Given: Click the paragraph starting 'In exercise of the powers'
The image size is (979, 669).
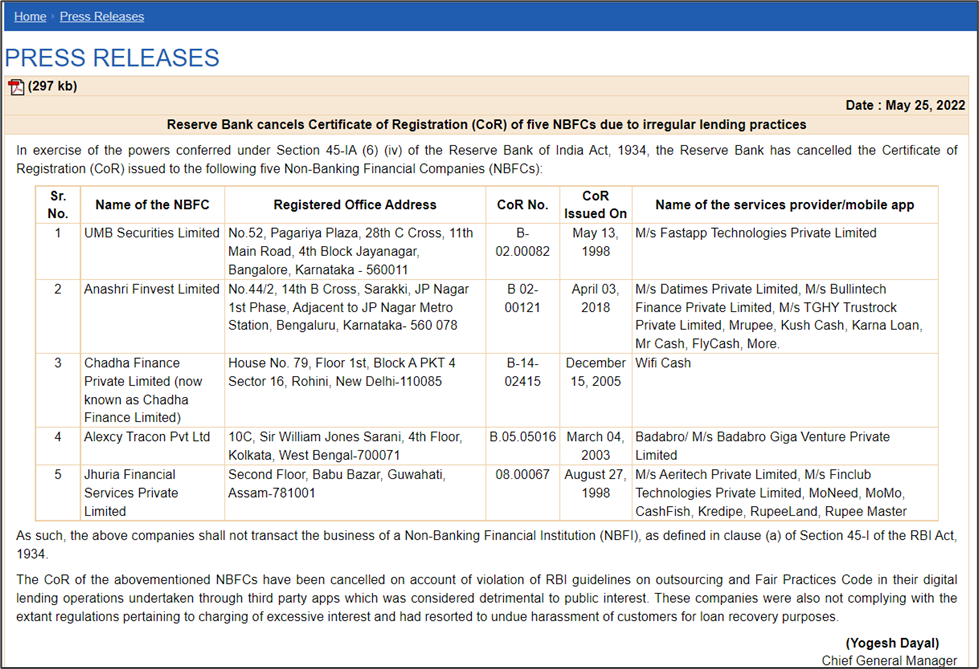Looking at the screenshot, I should (x=486, y=159).
